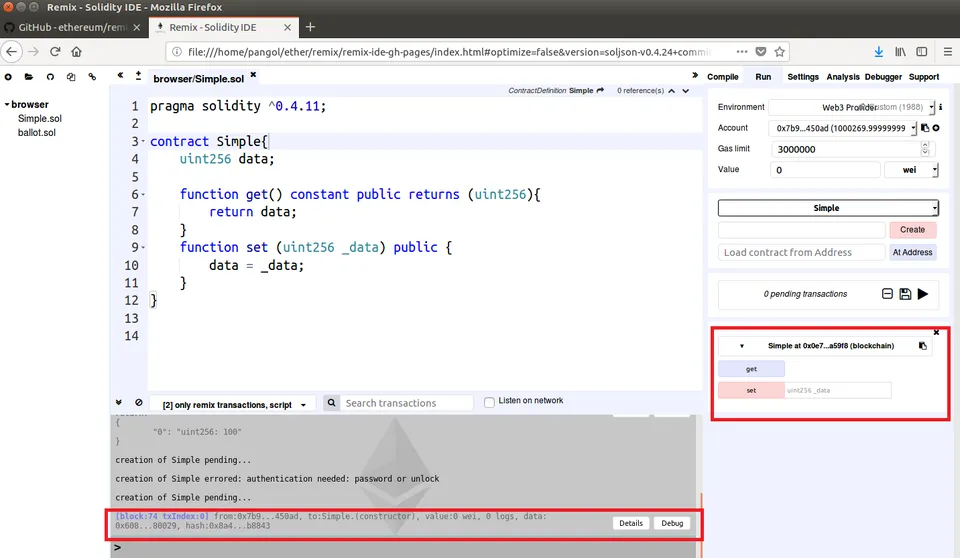Close the browser/Simple.sol editor tab

(x=253, y=75)
